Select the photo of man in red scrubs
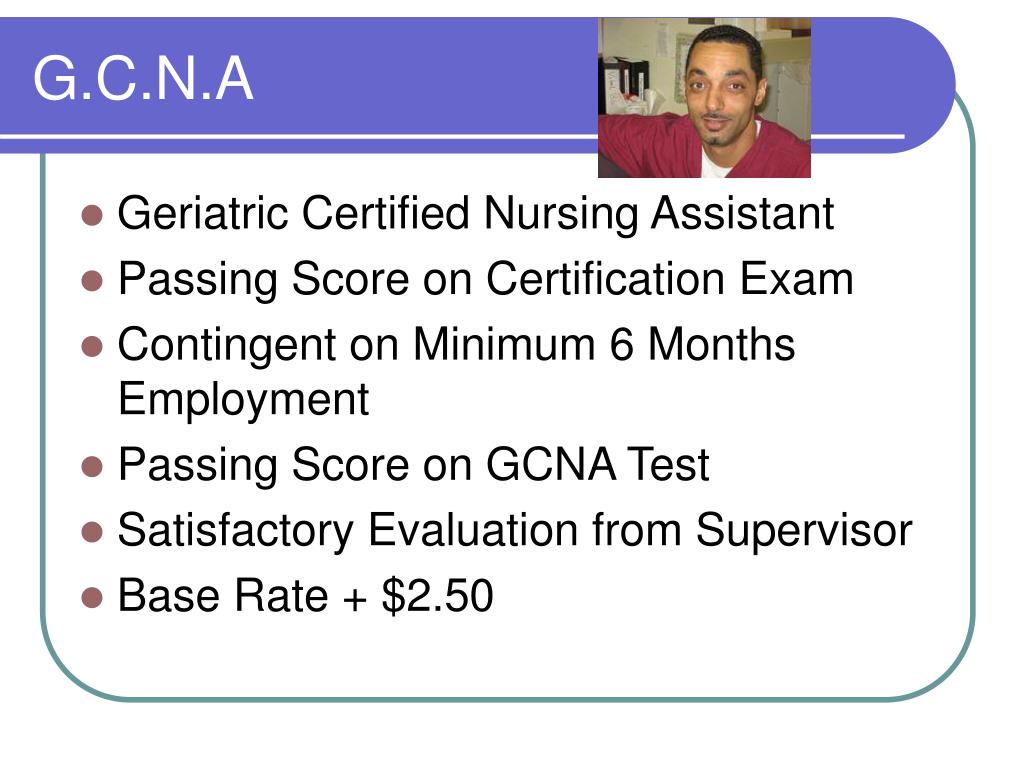The width and height of the screenshot is (1024, 768). pos(704,97)
